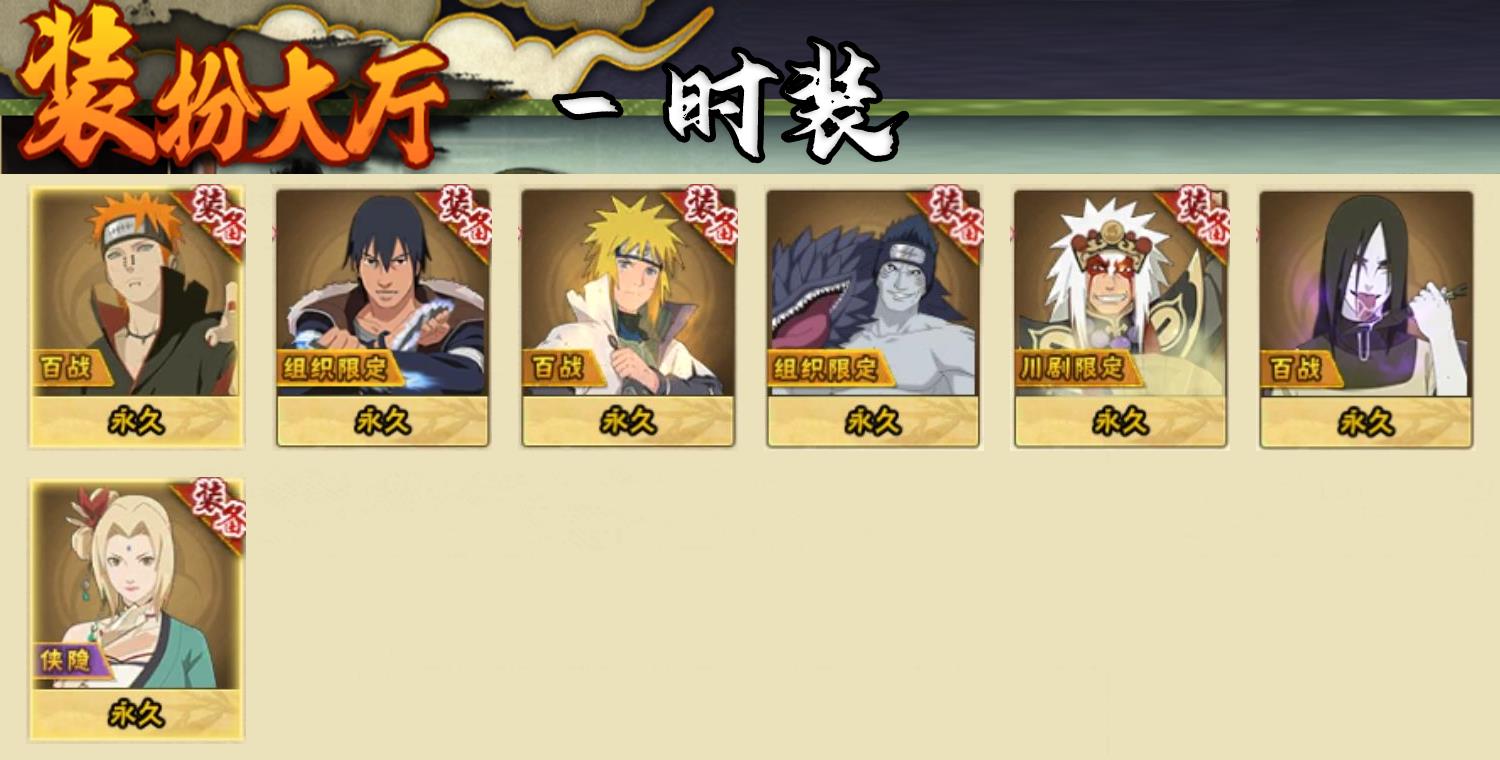The image size is (1500, 760).
Task: Click the 永久 label under Orochimaru's card
Action: pos(1366,422)
